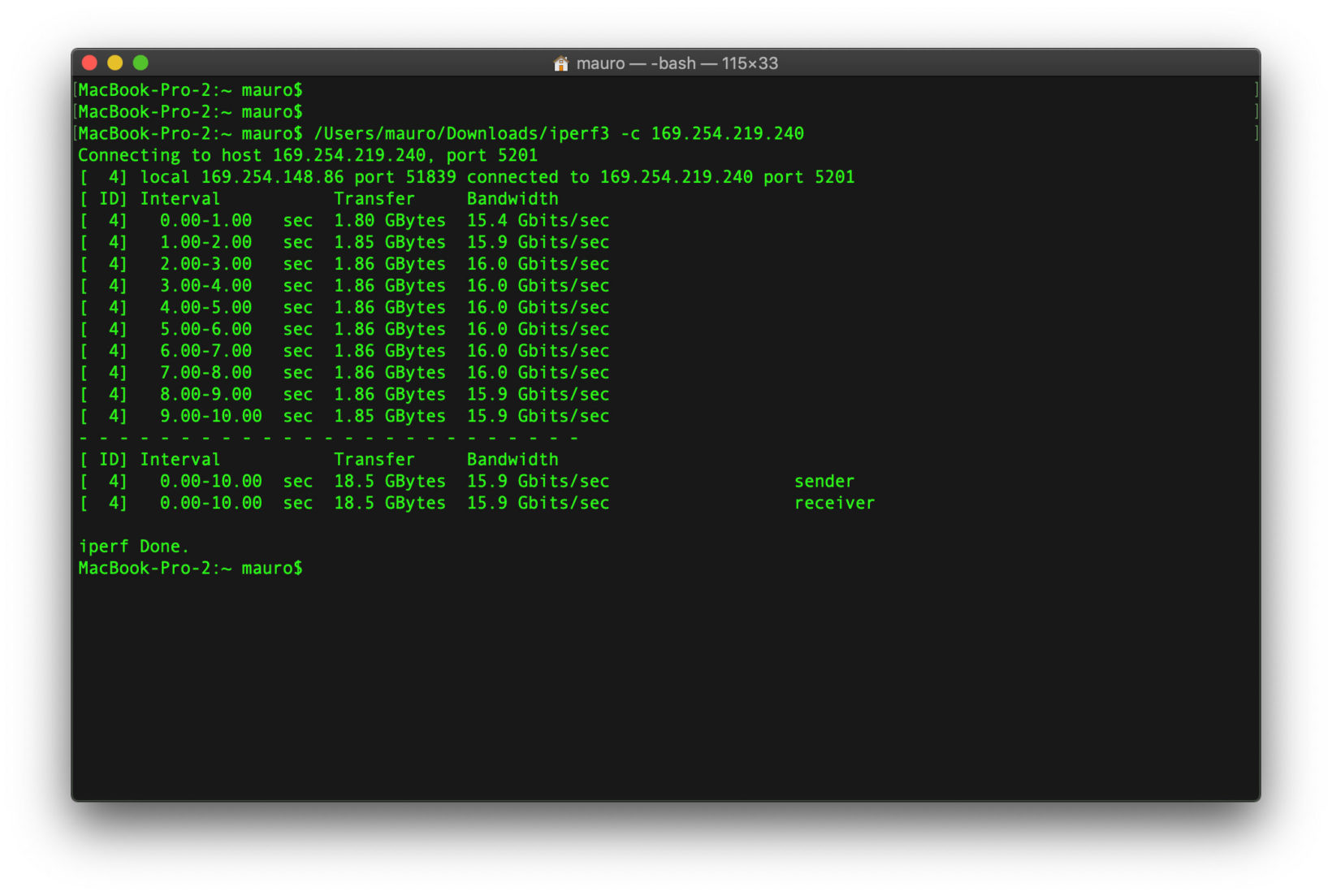
Task: Click the iperf3 path '/Users/mauro/Downloads/iperf3' in the command
Action: tap(461, 133)
